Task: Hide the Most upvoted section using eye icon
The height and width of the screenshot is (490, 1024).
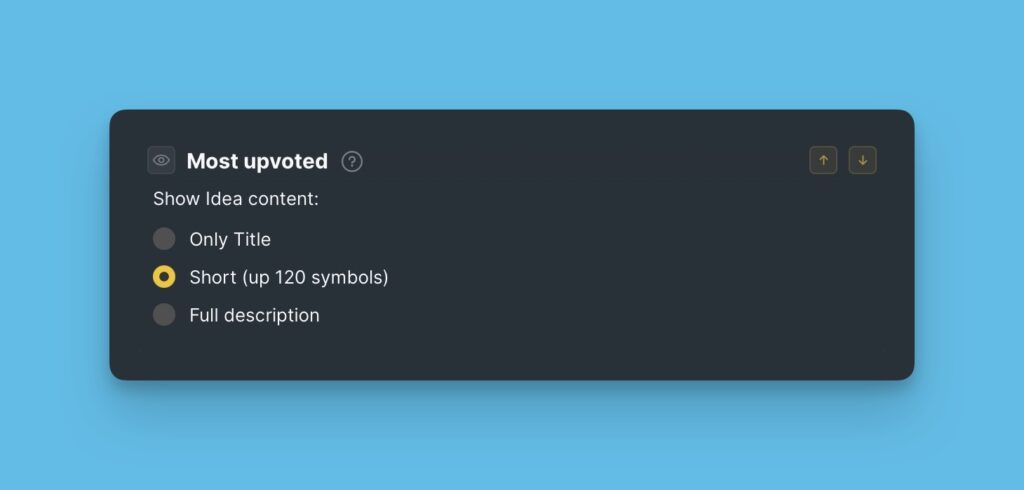Action: 161,160
